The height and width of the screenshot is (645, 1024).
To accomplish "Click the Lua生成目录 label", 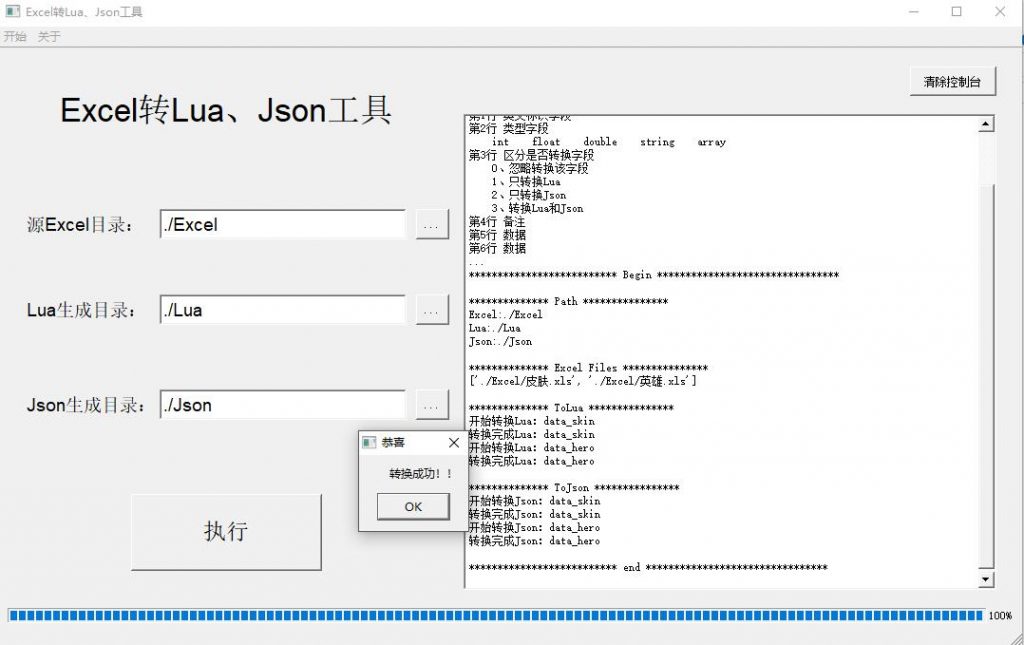I will pyautogui.click(x=82, y=310).
